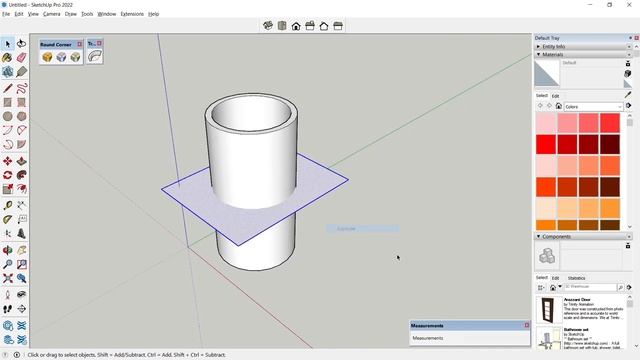The height and width of the screenshot is (360, 640).
Task: Click the Default material preview thumbnail
Action: pyautogui.click(x=547, y=73)
